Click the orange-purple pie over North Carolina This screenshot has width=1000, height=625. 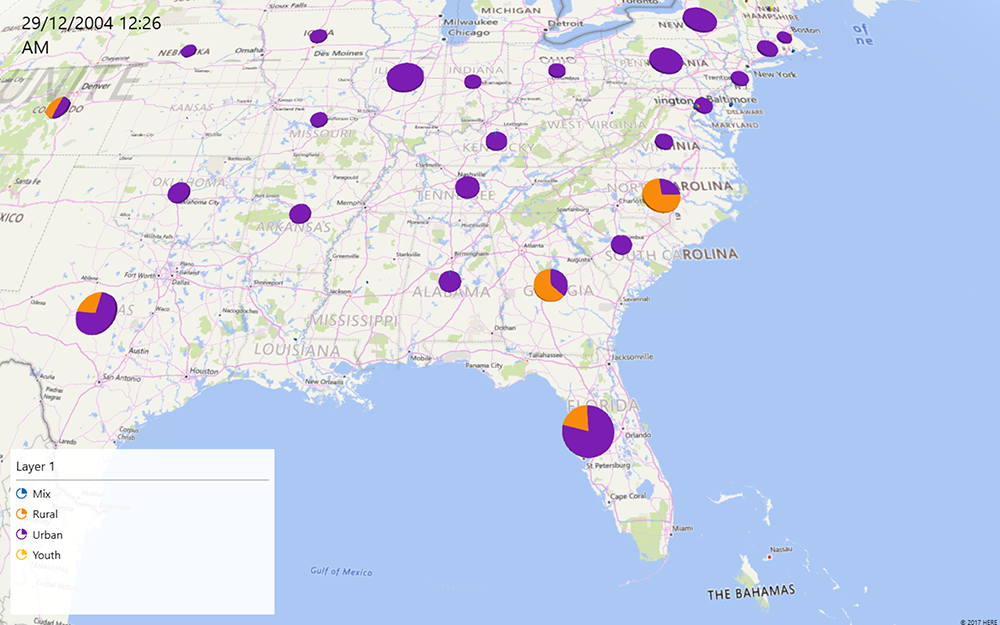[x=662, y=195]
